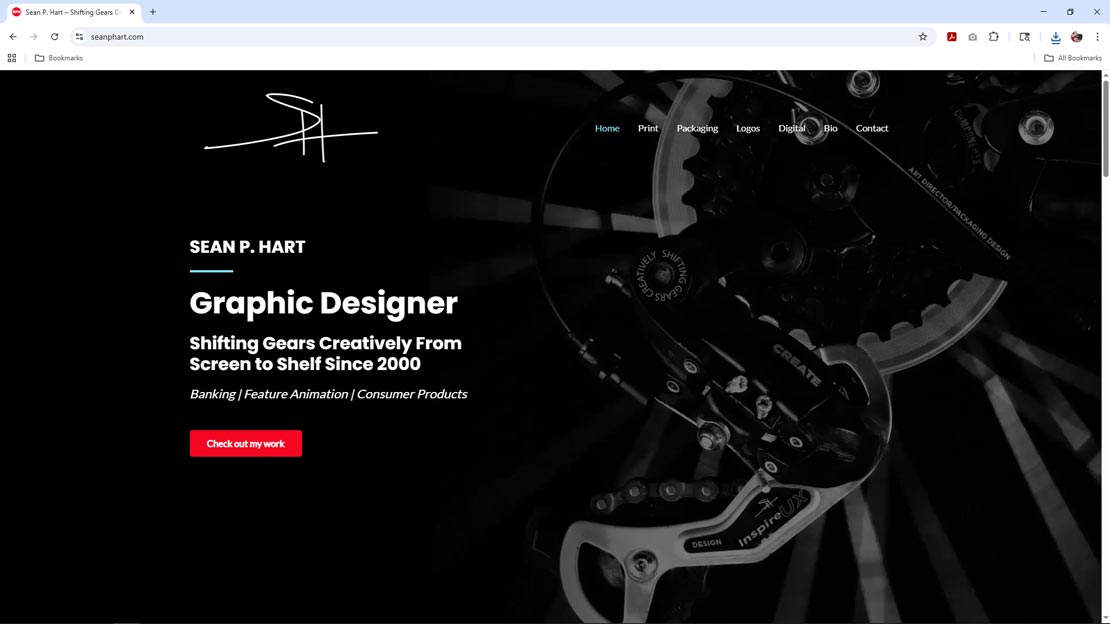Open the apps grid in the bookmarks bar
This screenshot has height=624, width=1110.
12,58
